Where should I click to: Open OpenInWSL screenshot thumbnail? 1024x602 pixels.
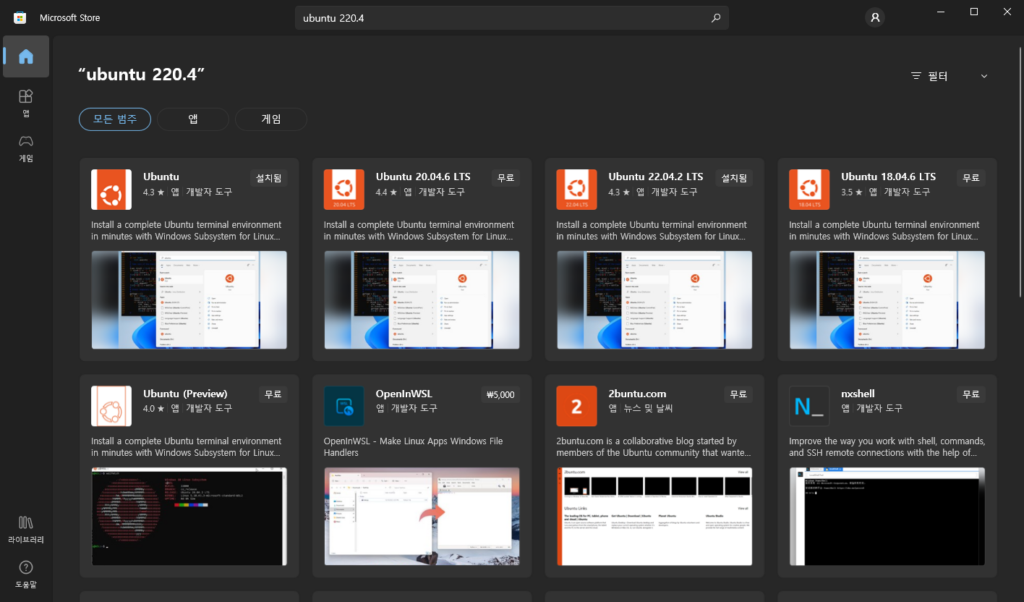422,516
